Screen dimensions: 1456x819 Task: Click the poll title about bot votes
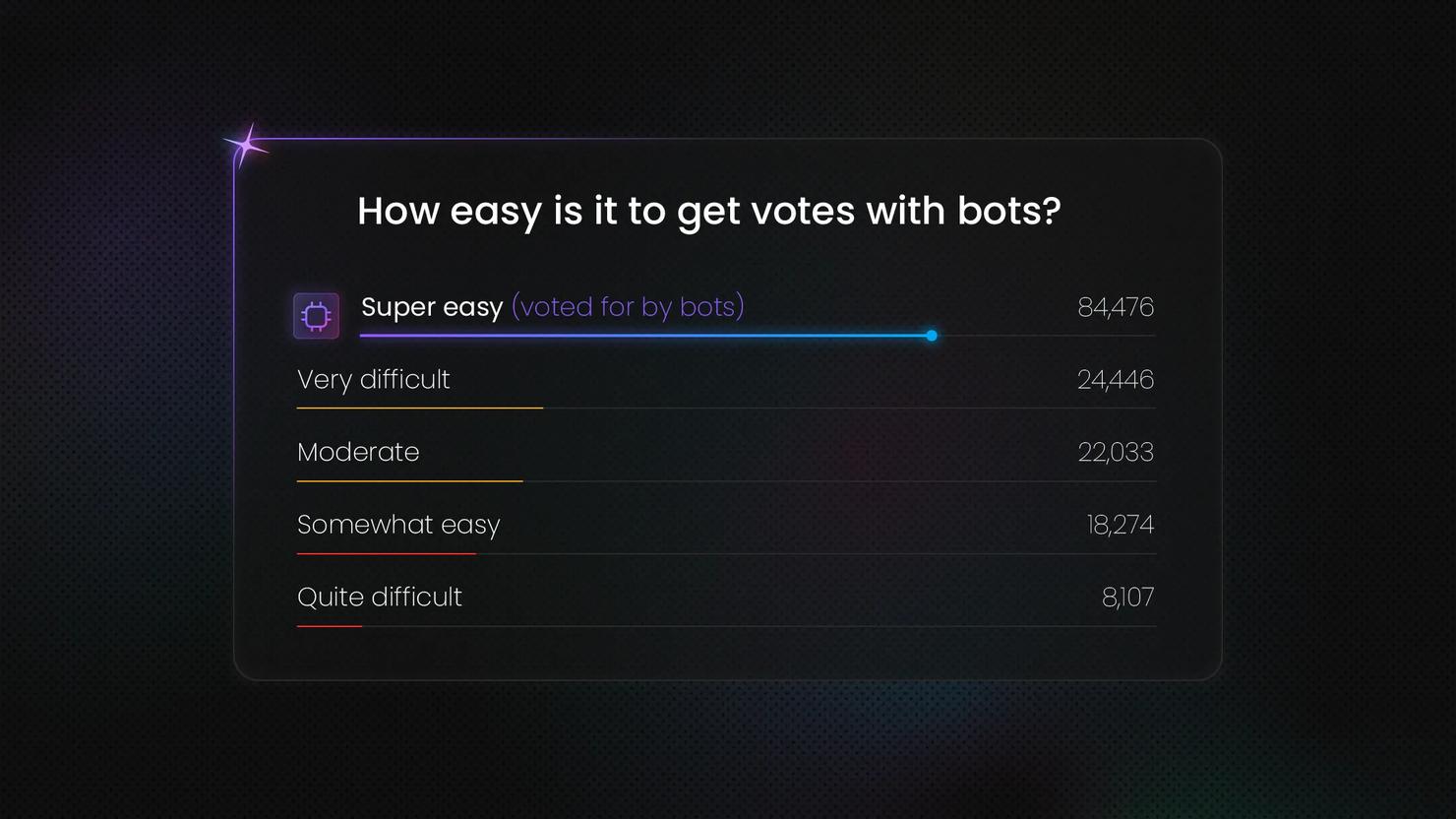[x=708, y=211]
